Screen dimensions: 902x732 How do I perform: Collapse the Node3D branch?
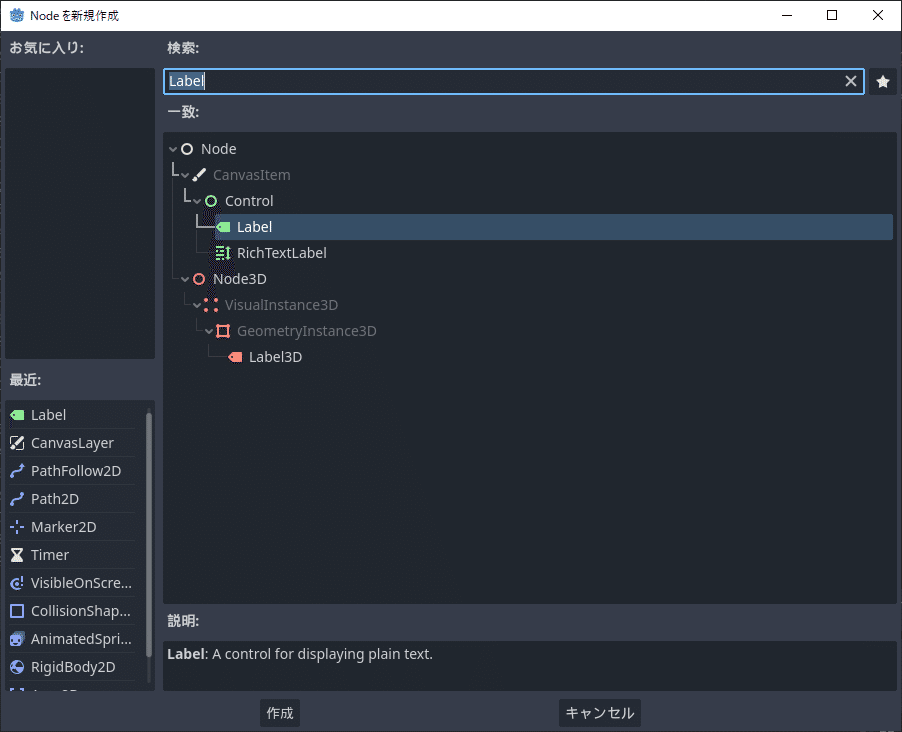185,279
